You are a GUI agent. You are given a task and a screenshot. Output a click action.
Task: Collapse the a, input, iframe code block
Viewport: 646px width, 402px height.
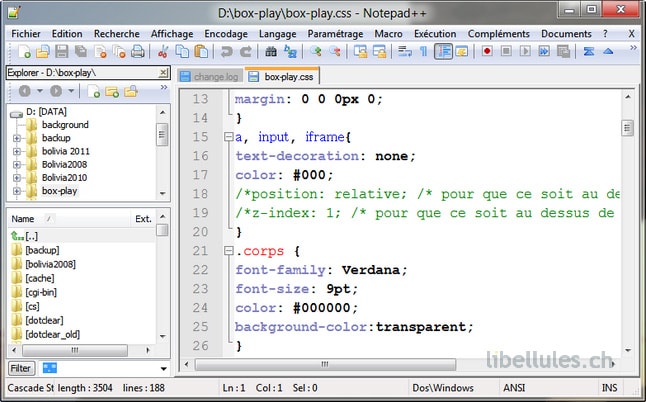(228, 137)
